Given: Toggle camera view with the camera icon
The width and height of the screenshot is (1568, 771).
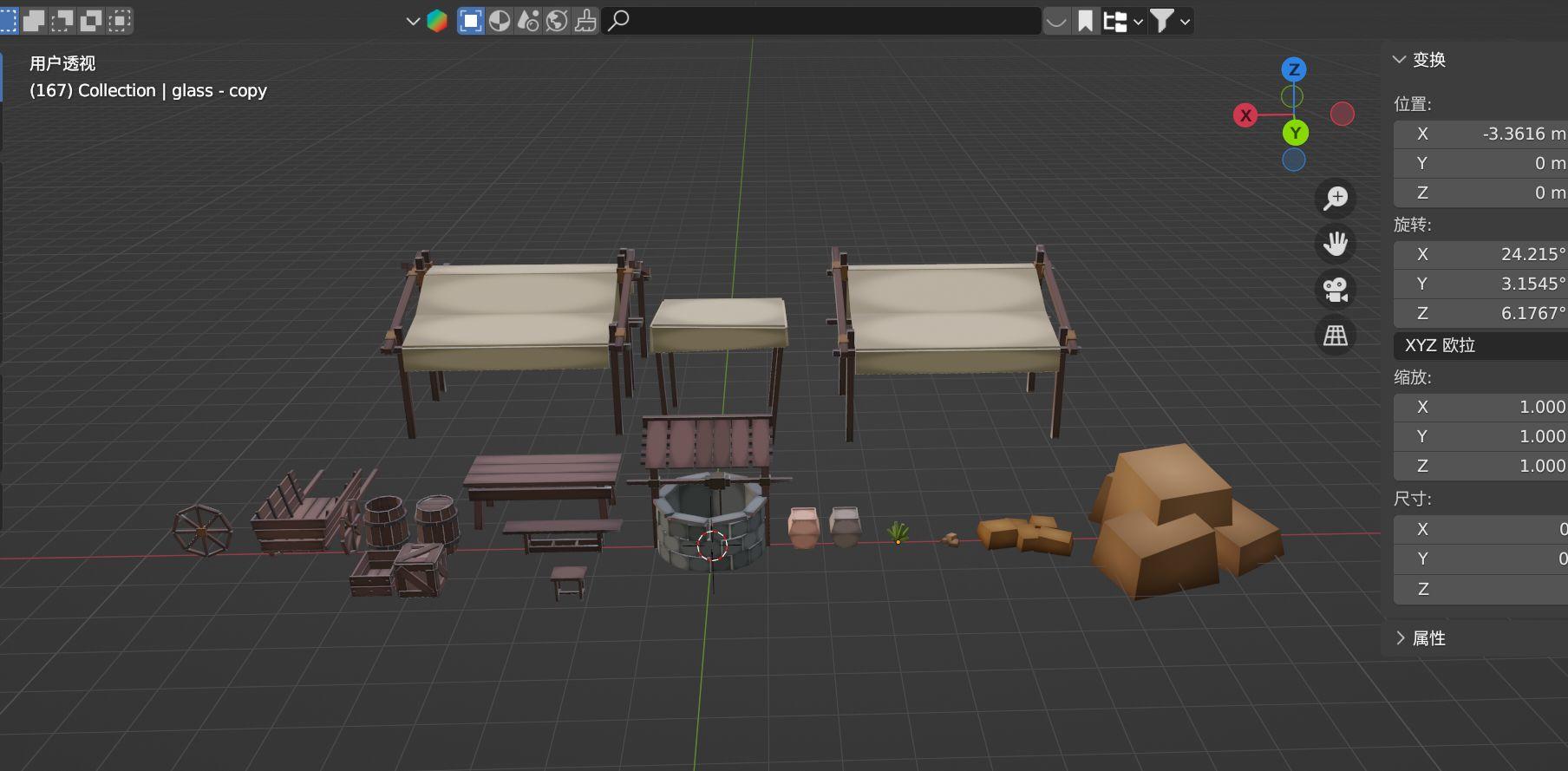Looking at the screenshot, I should point(1336,290).
